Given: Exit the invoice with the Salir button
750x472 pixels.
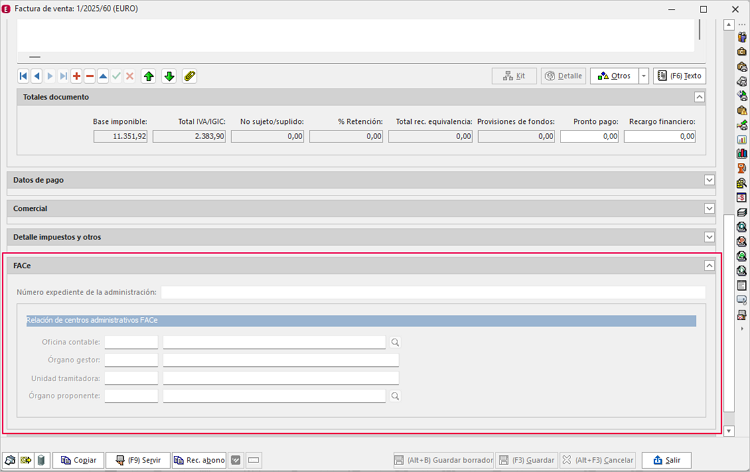Looking at the screenshot, I should coord(666,460).
